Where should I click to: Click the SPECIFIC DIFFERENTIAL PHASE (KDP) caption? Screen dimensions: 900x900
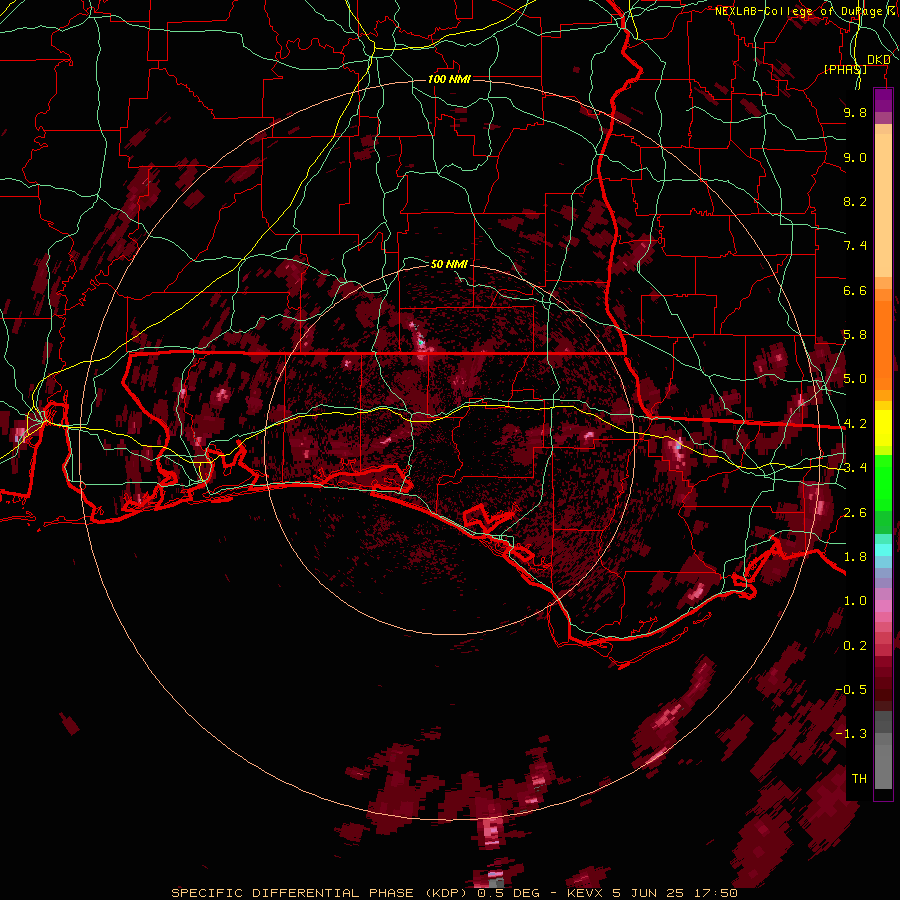tap(319, 893)
